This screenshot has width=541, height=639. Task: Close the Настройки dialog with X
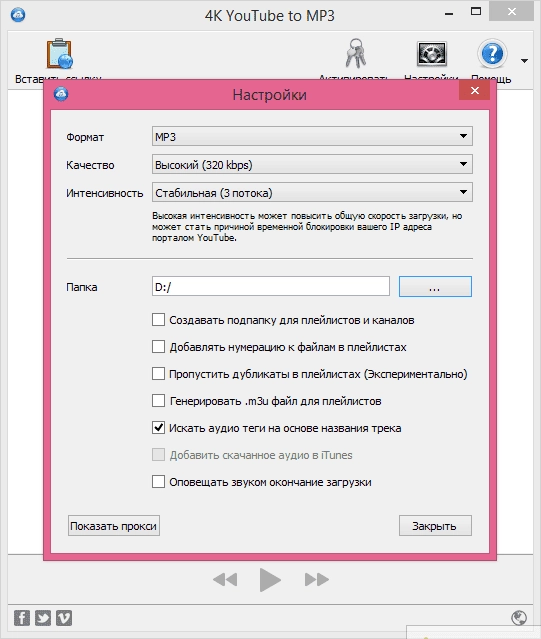click(475, 90)
